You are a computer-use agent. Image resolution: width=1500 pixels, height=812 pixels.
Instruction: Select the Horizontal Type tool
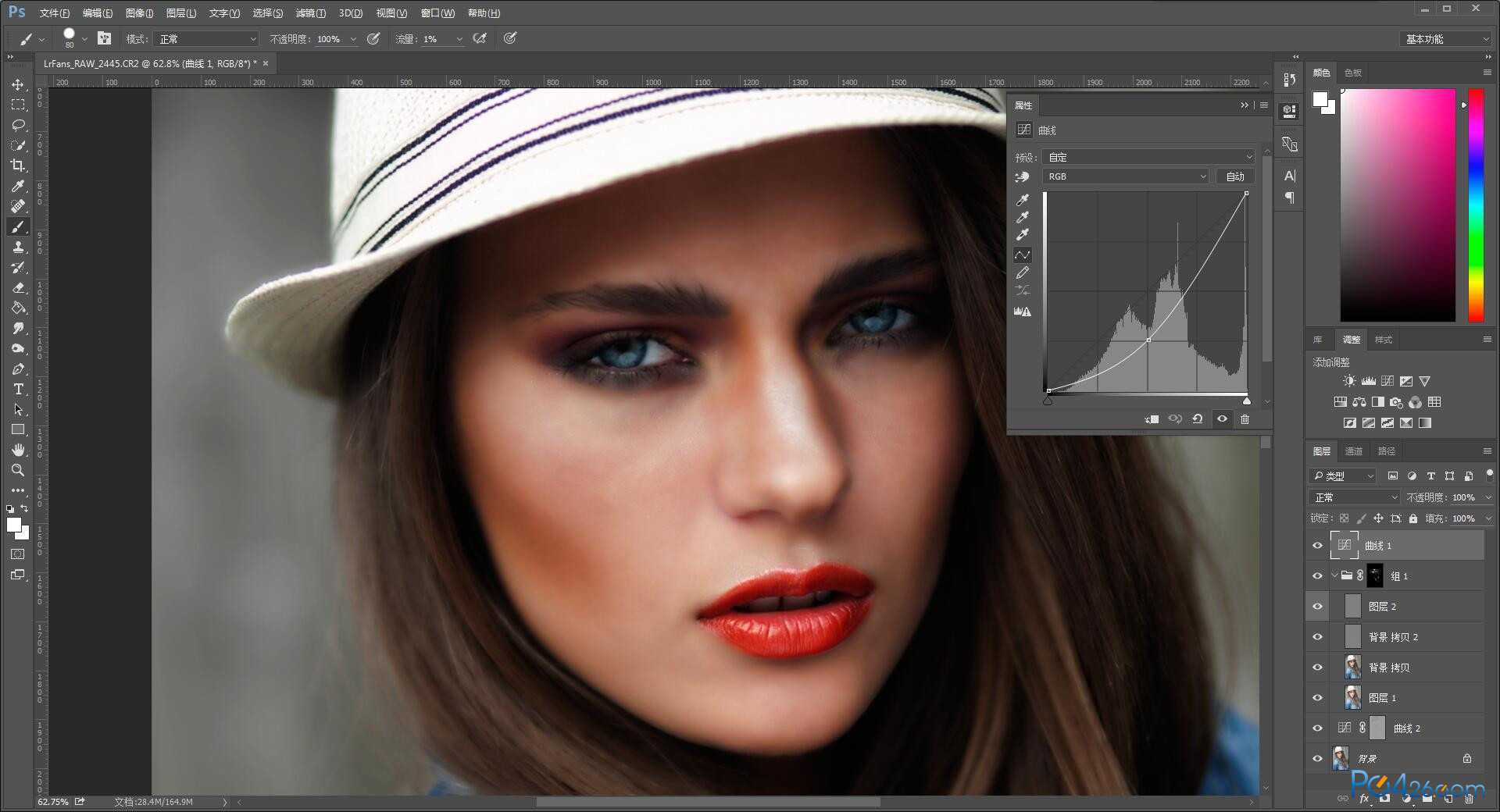18,389
